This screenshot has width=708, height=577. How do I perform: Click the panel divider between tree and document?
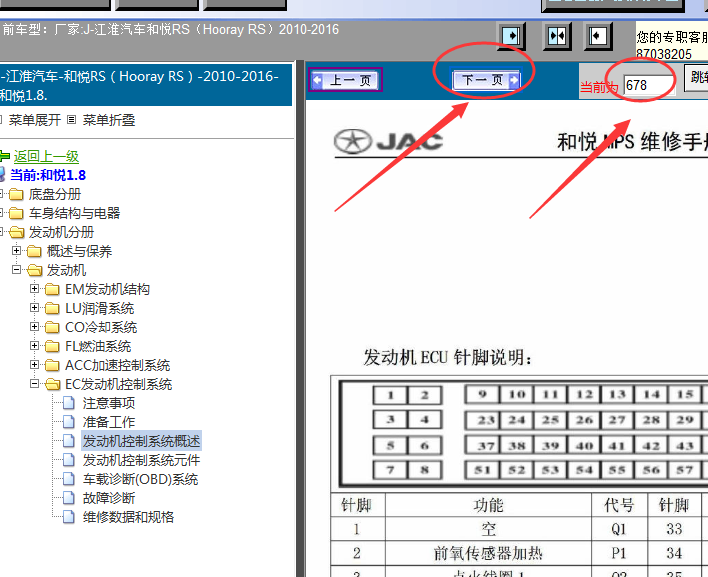click(x=300, y=318)
